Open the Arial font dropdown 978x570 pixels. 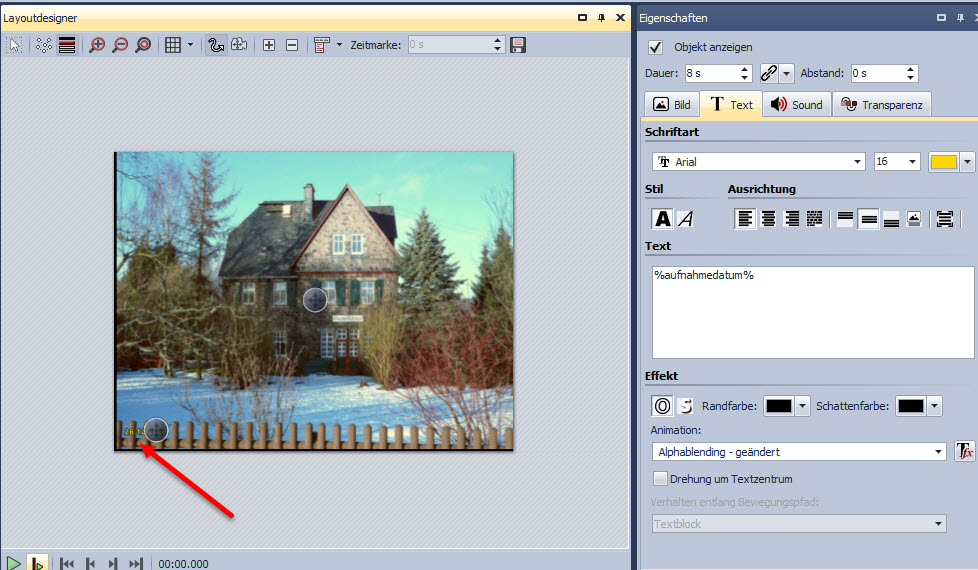(x=758, y=162)
